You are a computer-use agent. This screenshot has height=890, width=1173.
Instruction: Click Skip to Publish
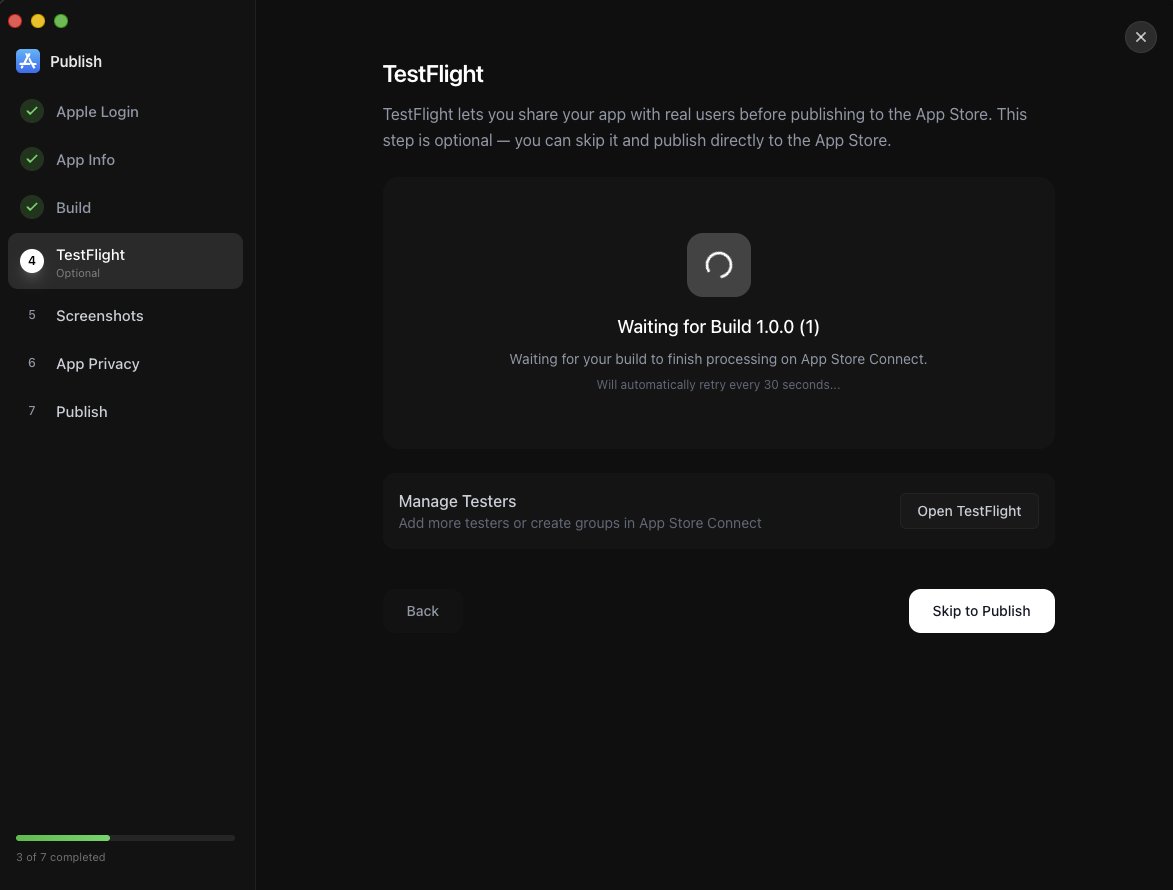point(981,611)
